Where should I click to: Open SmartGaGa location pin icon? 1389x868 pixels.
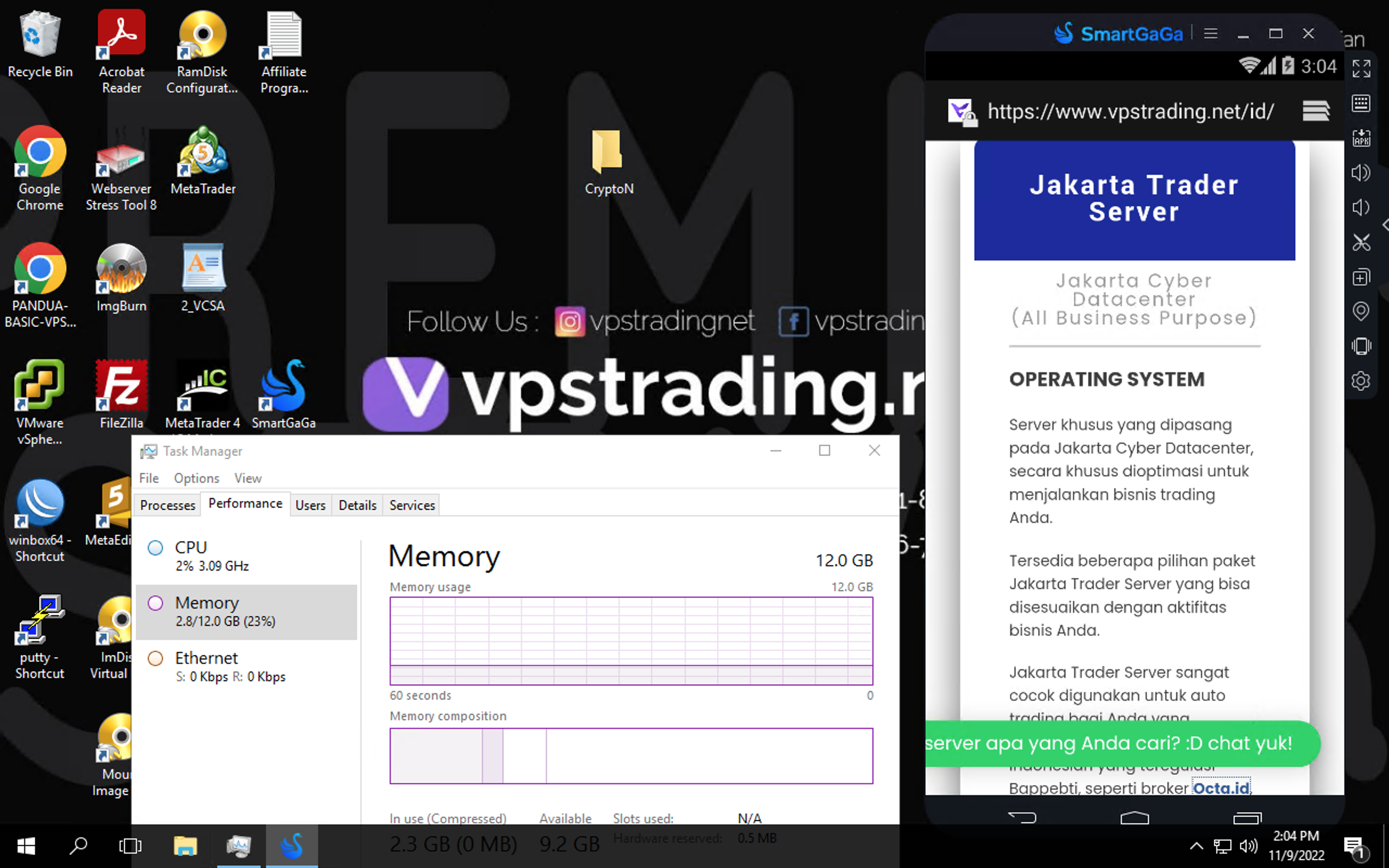click(x=1361, y=311)
